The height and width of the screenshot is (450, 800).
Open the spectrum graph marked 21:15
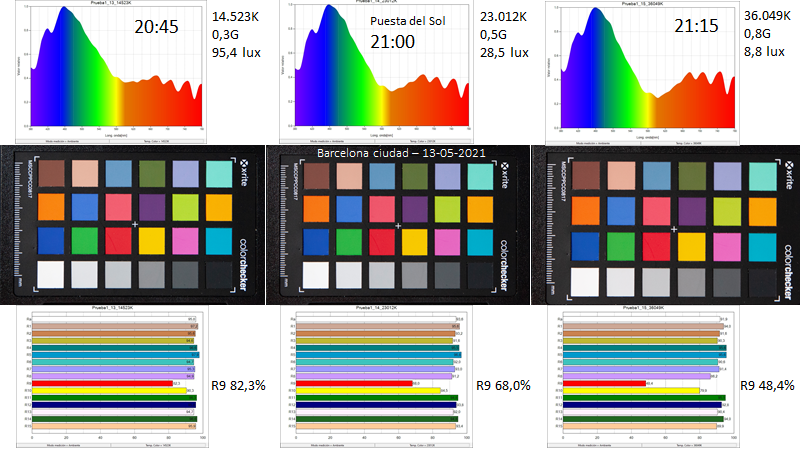642,73
